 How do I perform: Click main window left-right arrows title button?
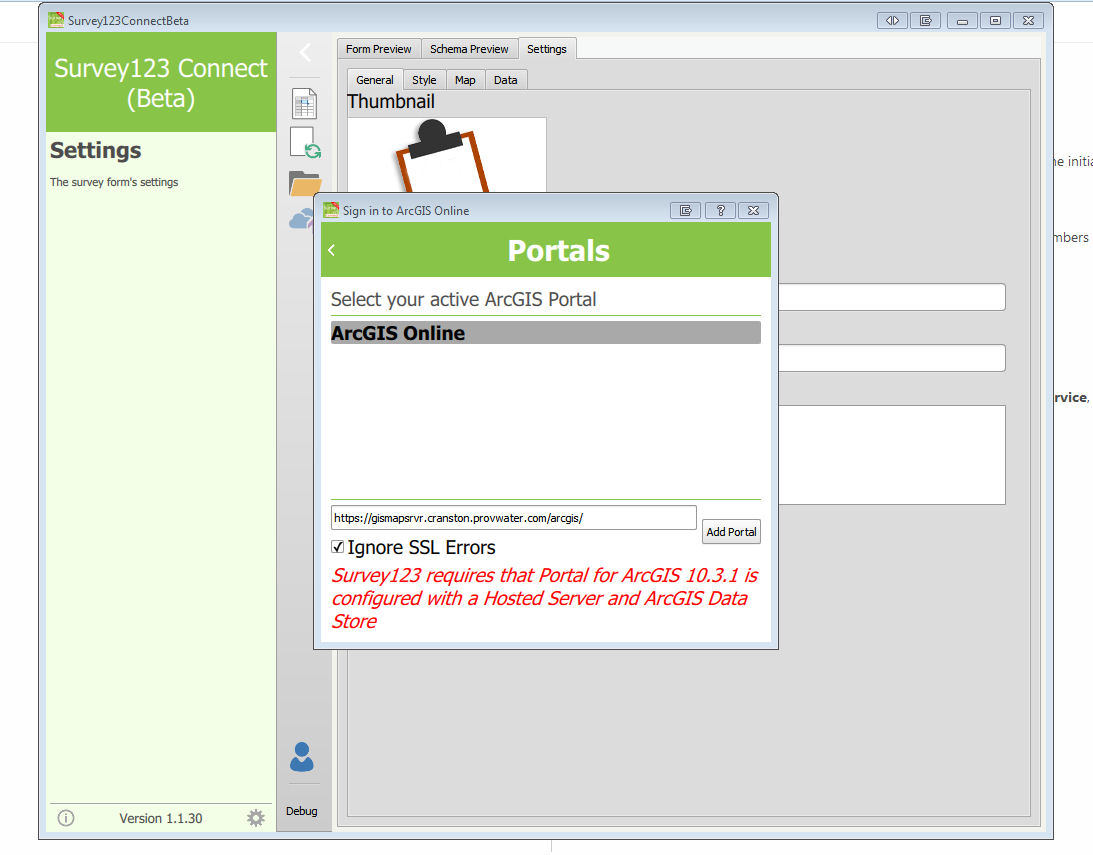[x=892, y=20]
